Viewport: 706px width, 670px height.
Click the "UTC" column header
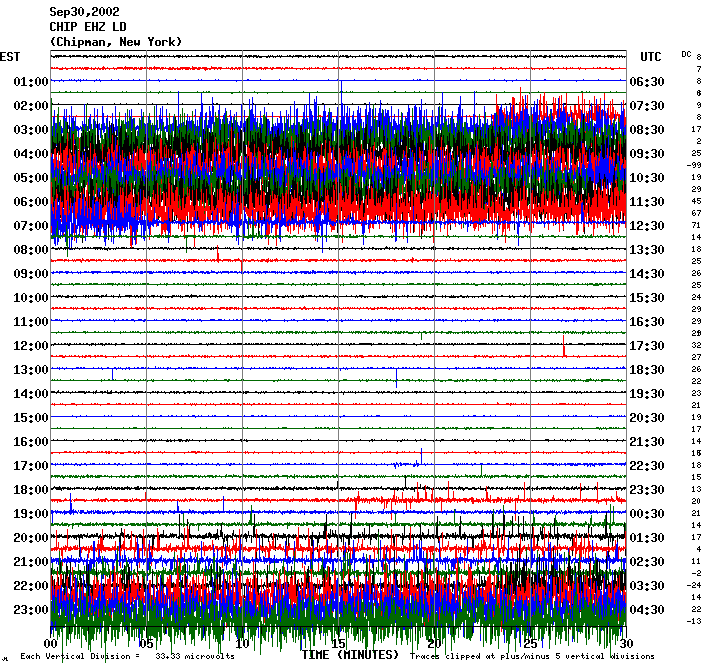(651, 57)
